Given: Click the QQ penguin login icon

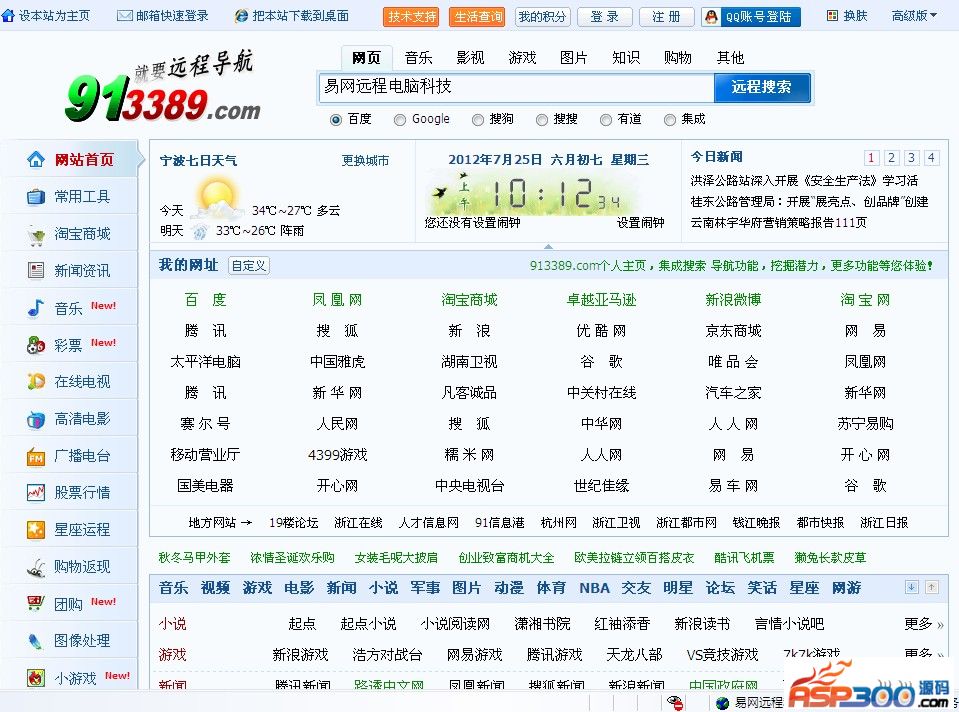Looking at the screenshot, I should point(711,17).
